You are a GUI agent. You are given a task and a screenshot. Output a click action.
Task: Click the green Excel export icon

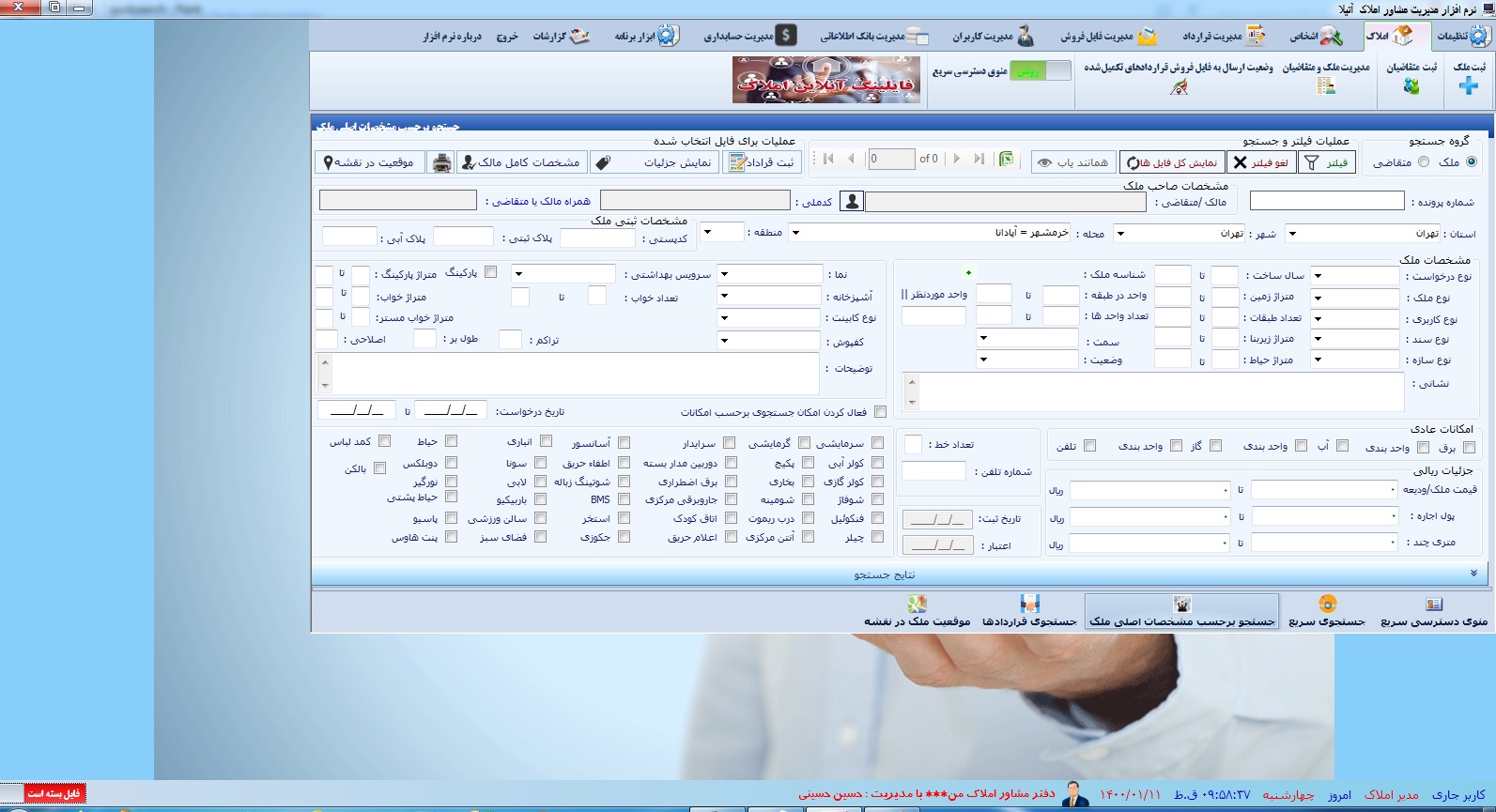(x=1007, y=159)
